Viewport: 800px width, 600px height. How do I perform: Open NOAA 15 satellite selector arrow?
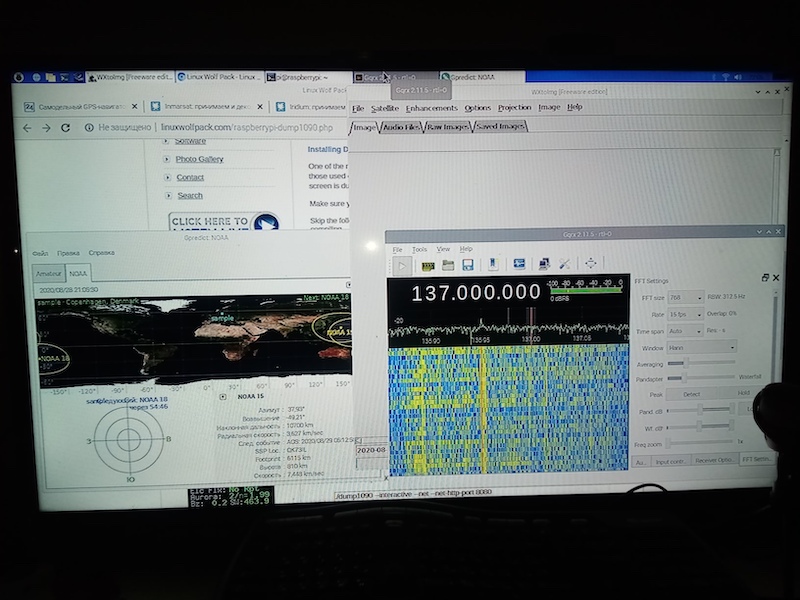pos(221,396)
